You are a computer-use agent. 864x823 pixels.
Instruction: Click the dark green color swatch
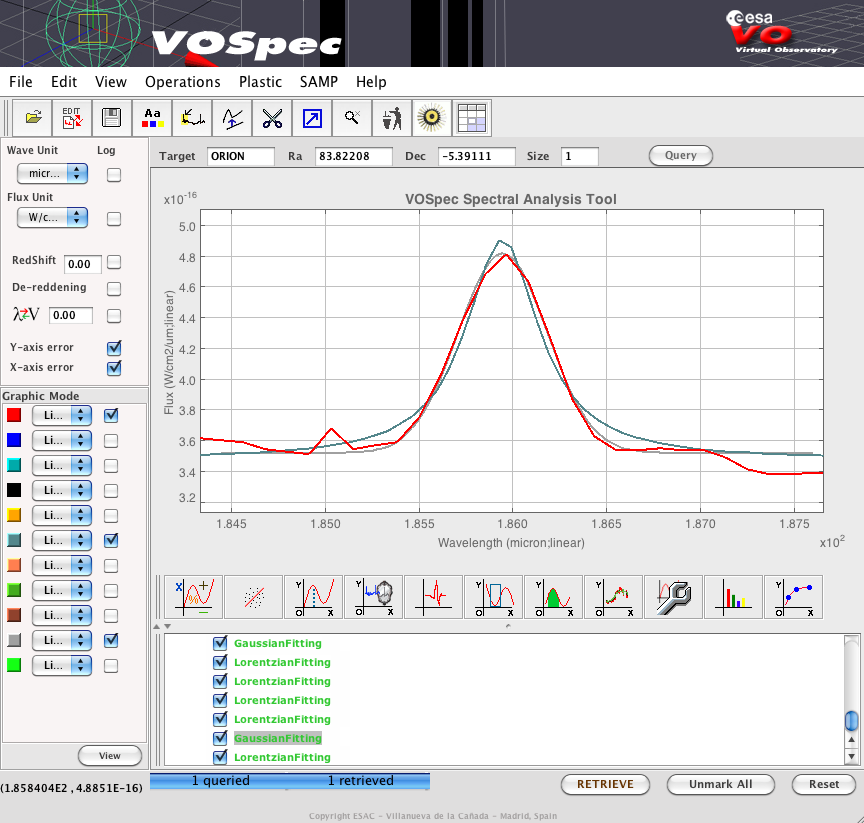pos(14,590)
